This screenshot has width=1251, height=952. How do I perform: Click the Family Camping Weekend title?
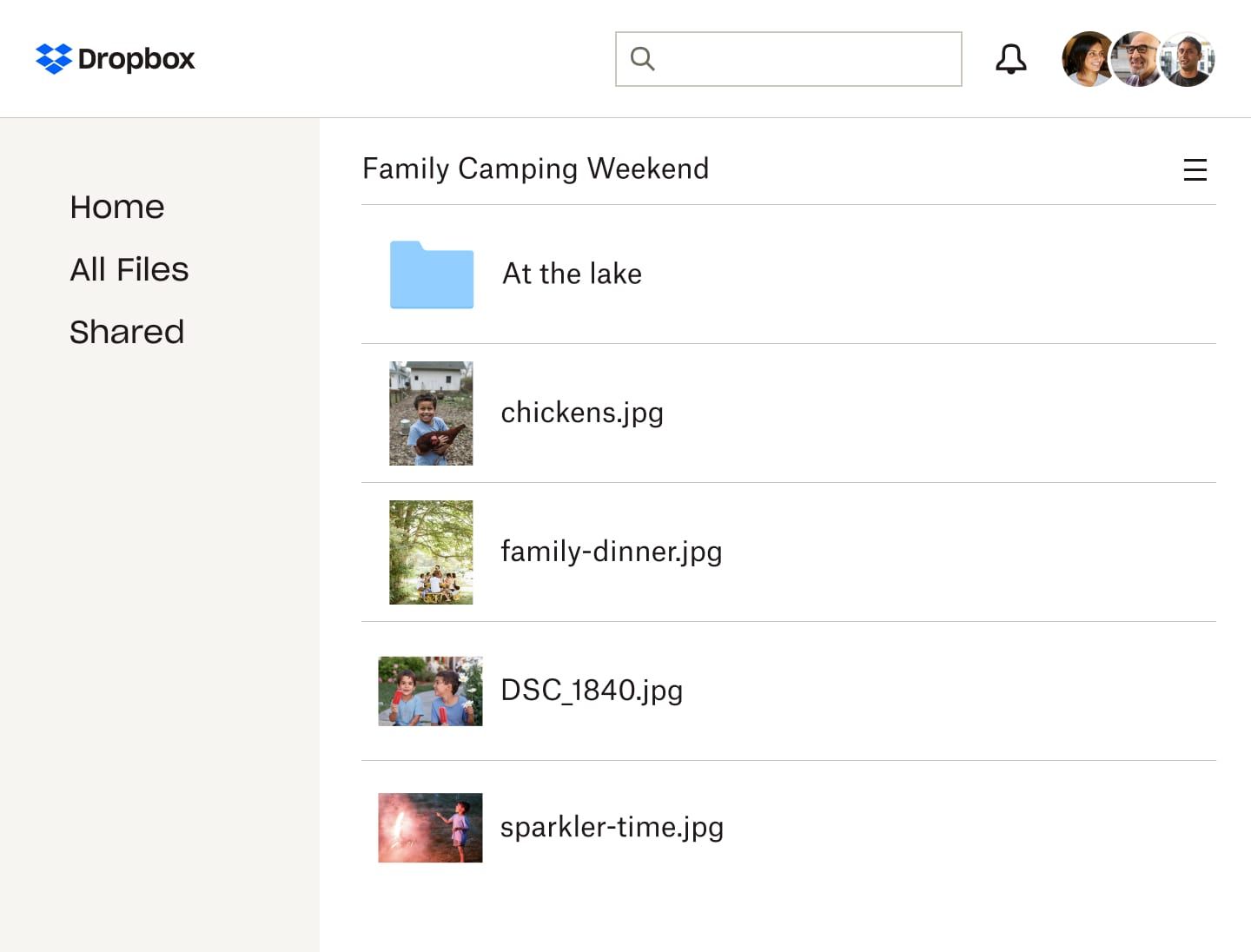point(536,169)
